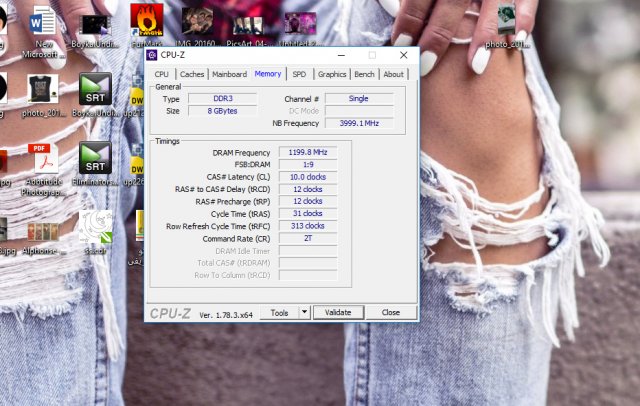Click the tRCD value 12 clocks

308,189
